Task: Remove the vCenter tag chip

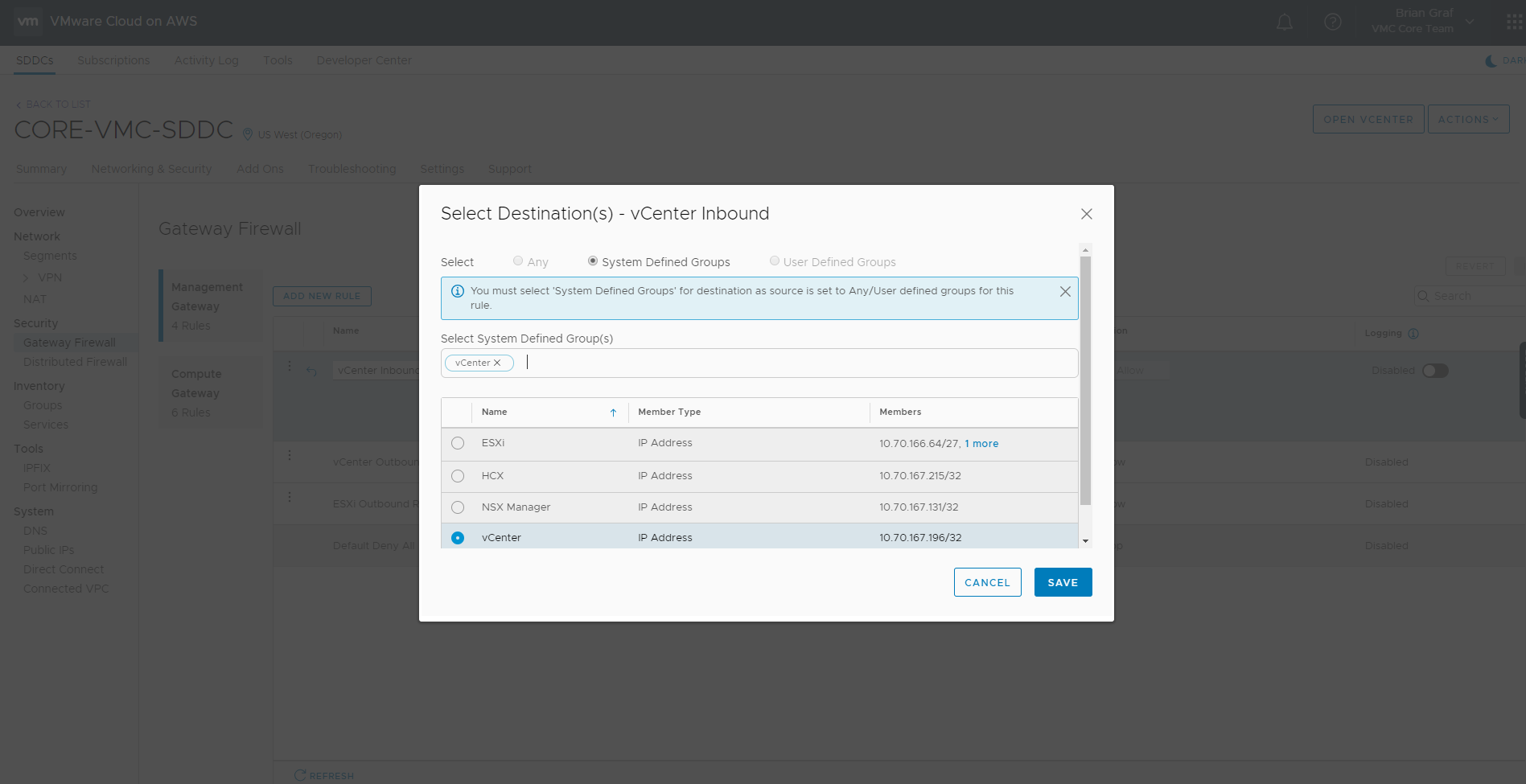Action: pos(497,363)
